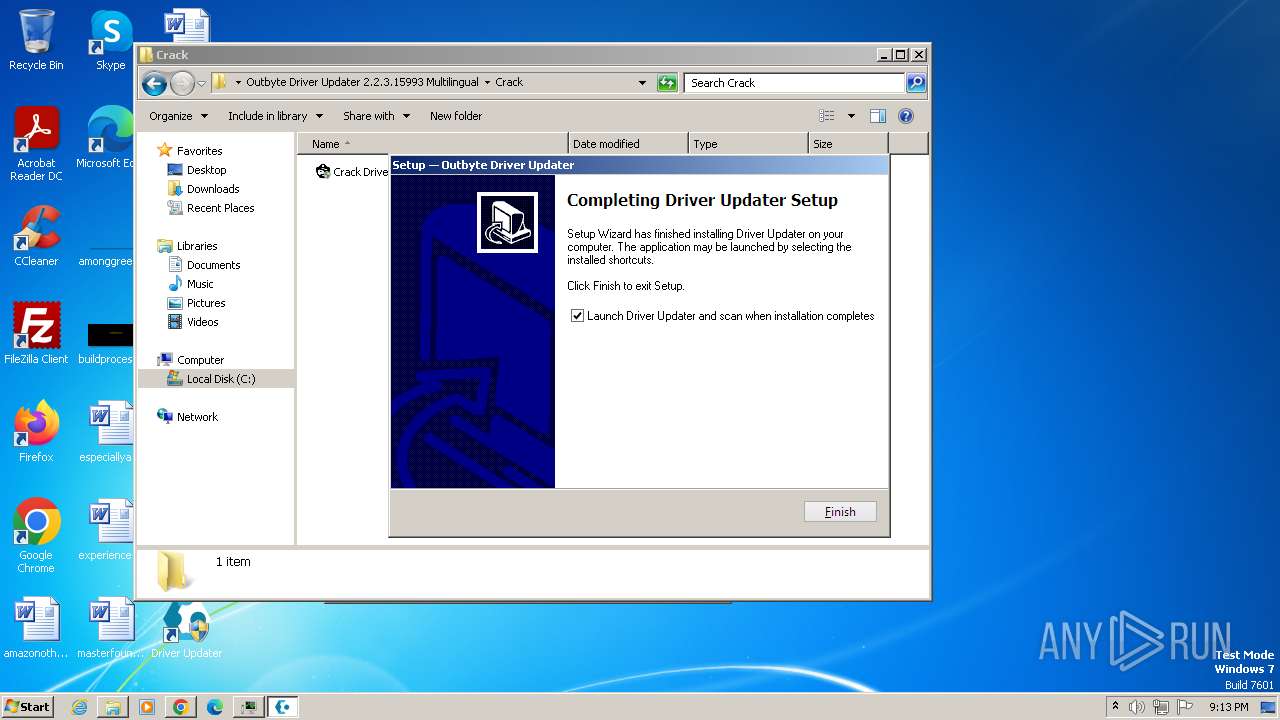Select the Crack Driver file in list
This screenshot has width=1280, height=720.
(352, 172)
